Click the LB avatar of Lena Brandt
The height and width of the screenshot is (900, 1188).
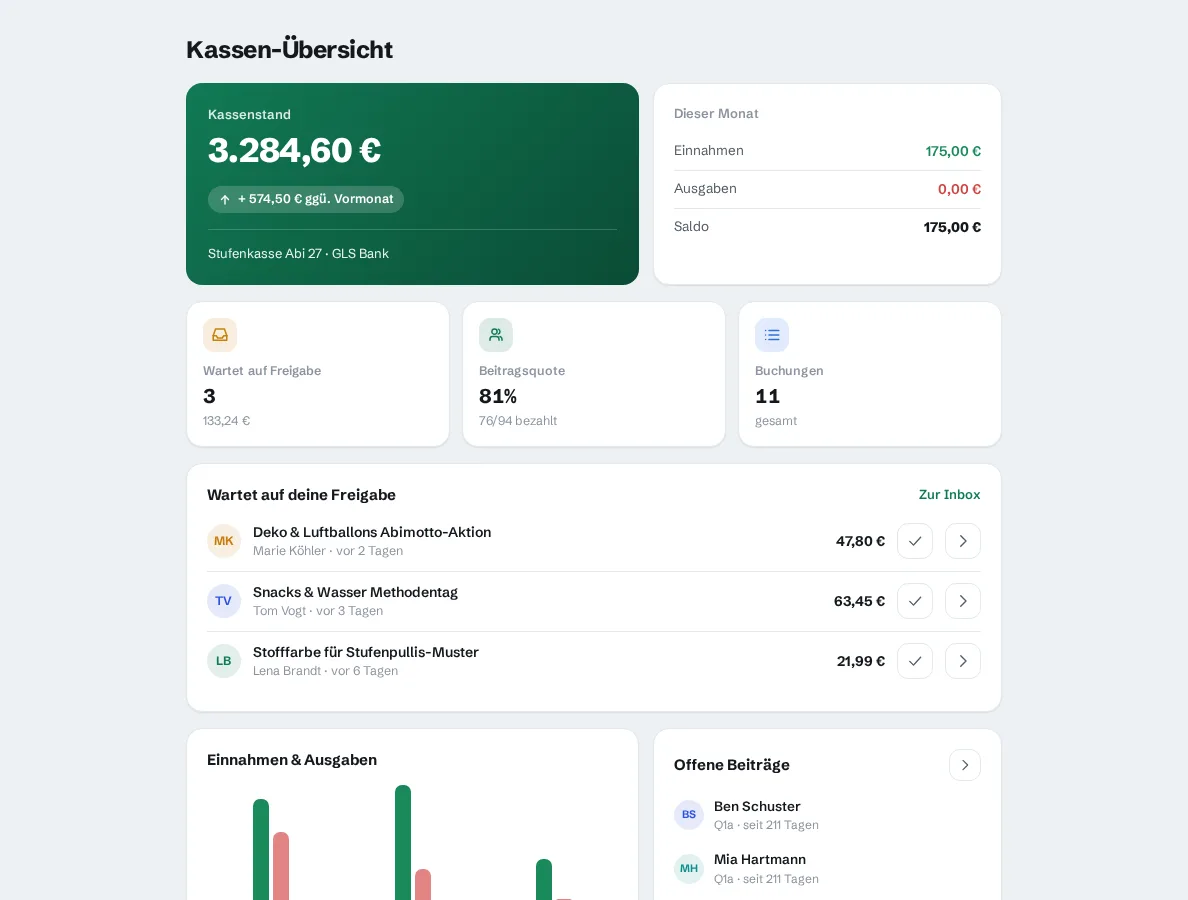click(224, 661)
